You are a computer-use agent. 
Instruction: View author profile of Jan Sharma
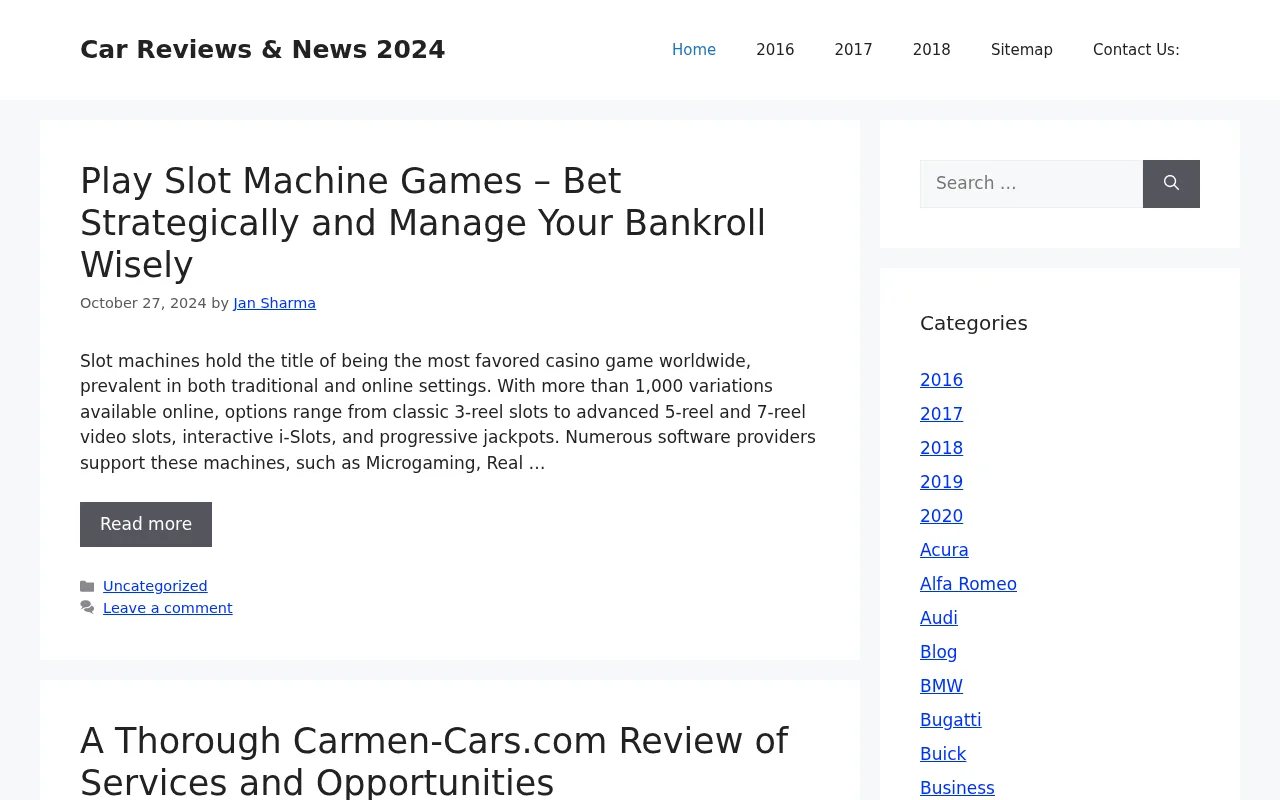pyautogui.click(x=274, y=302)
